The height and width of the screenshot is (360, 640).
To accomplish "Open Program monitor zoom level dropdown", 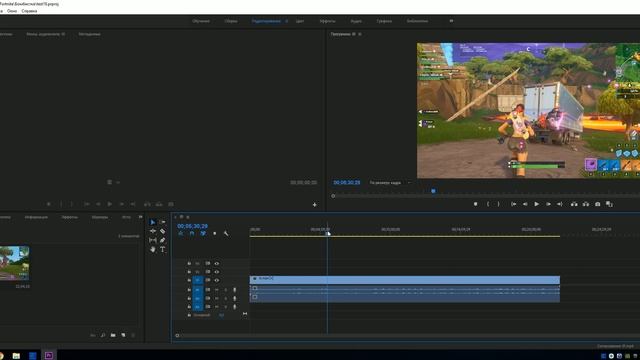I will tap(390, 183).
